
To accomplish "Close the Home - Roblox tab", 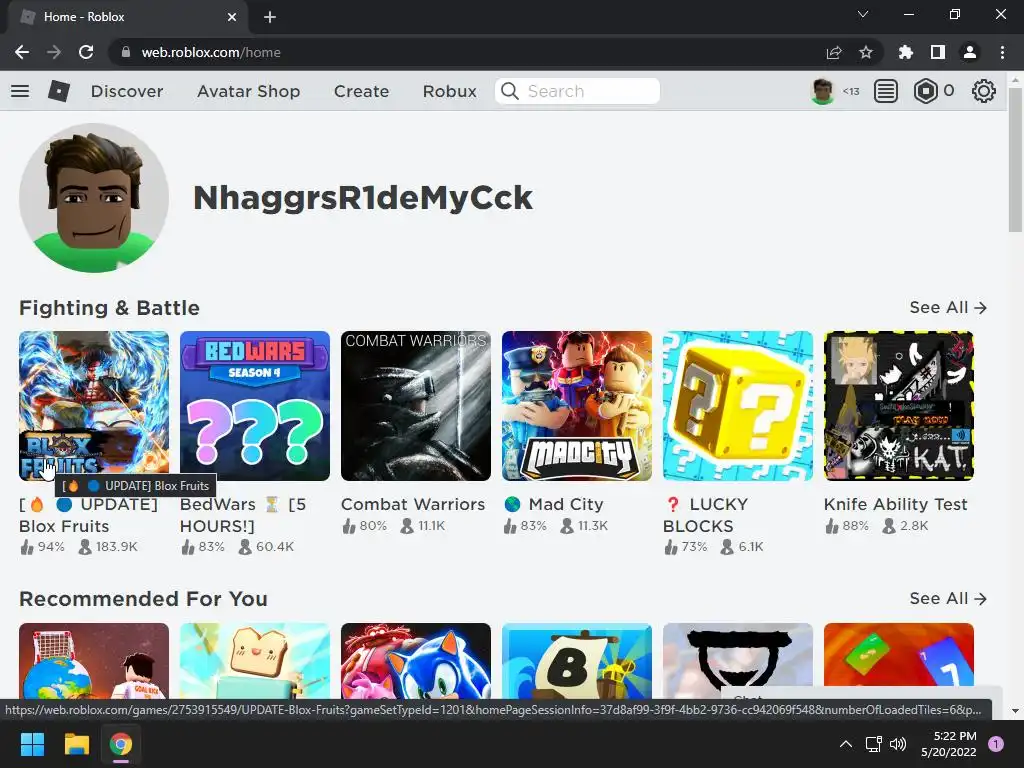I will [232, 17].
